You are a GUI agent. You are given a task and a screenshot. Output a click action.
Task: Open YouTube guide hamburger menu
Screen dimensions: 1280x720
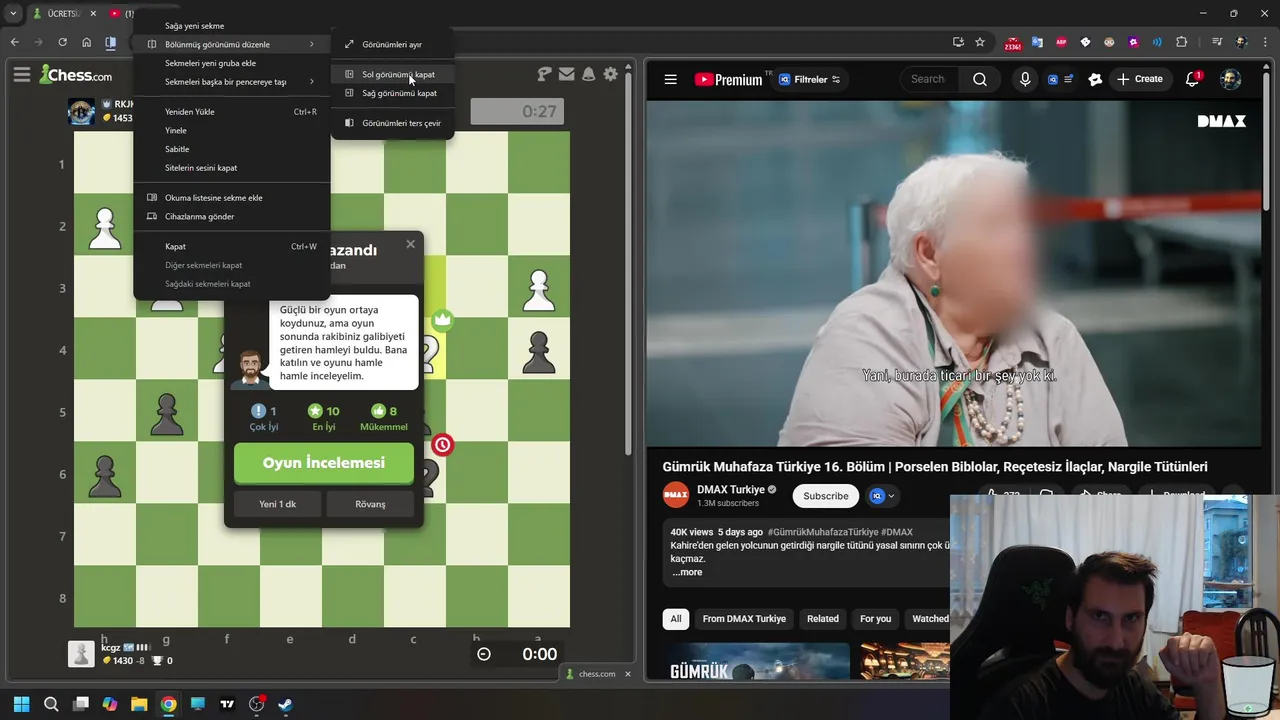click(671, 79)
